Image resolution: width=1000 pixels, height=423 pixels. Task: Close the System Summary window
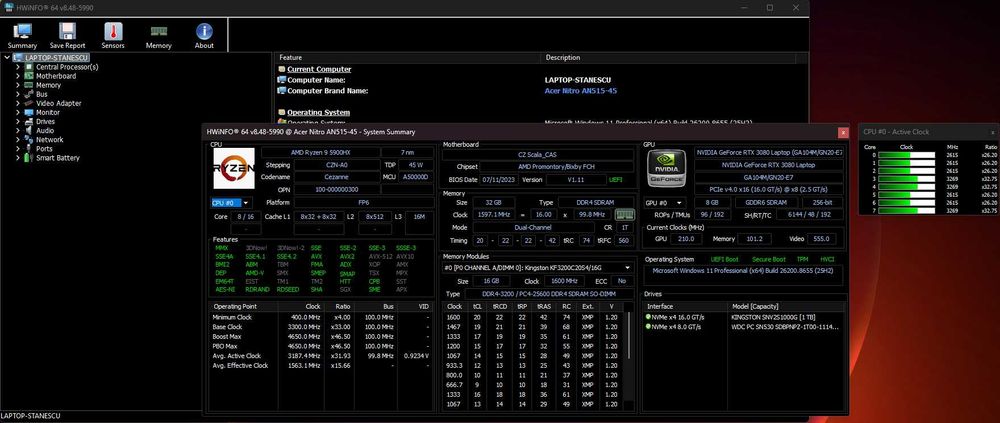tap(843, 132)
